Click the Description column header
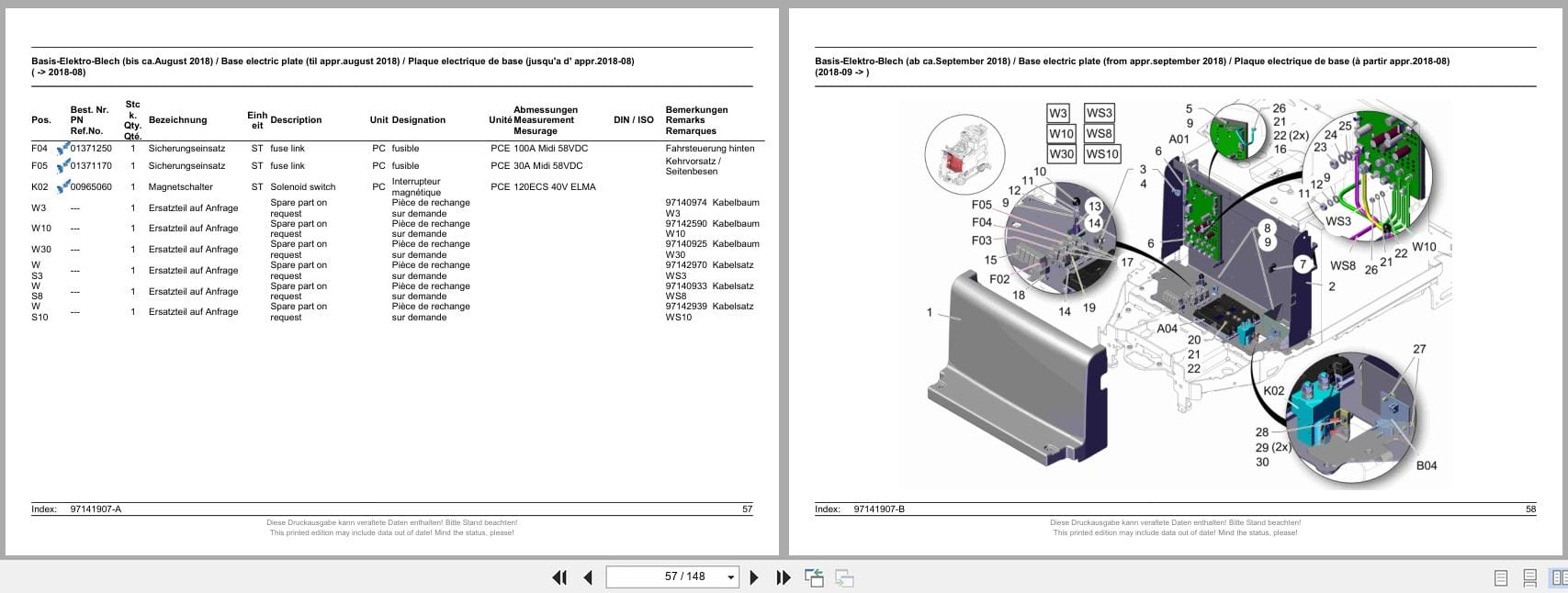 click(296, 120)
